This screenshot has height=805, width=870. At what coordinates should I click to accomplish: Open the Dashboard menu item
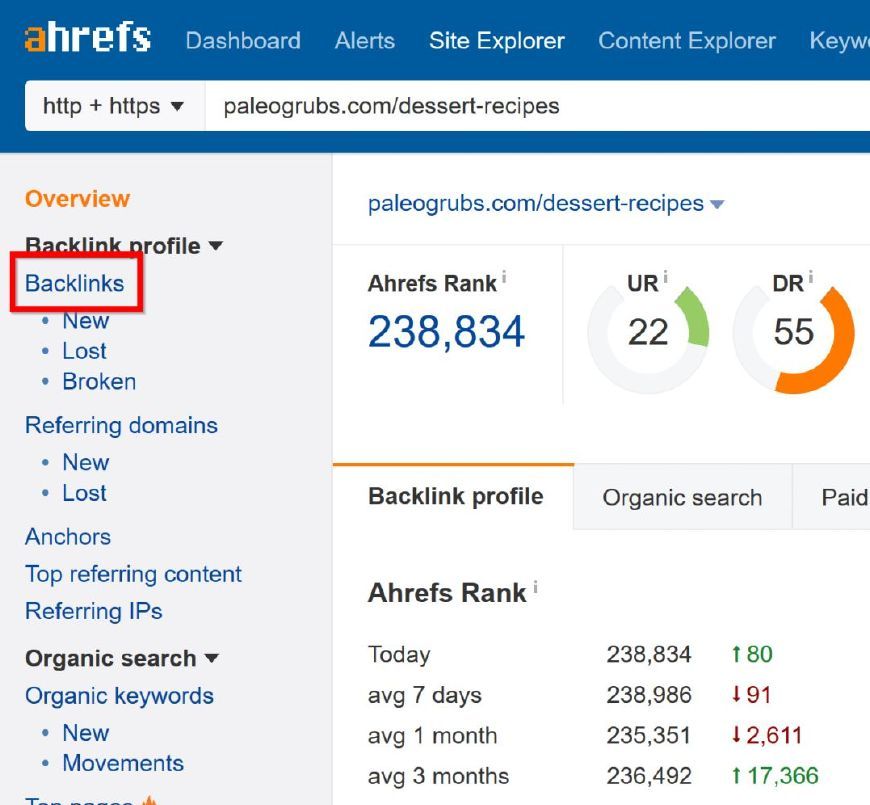coord(243,40)
